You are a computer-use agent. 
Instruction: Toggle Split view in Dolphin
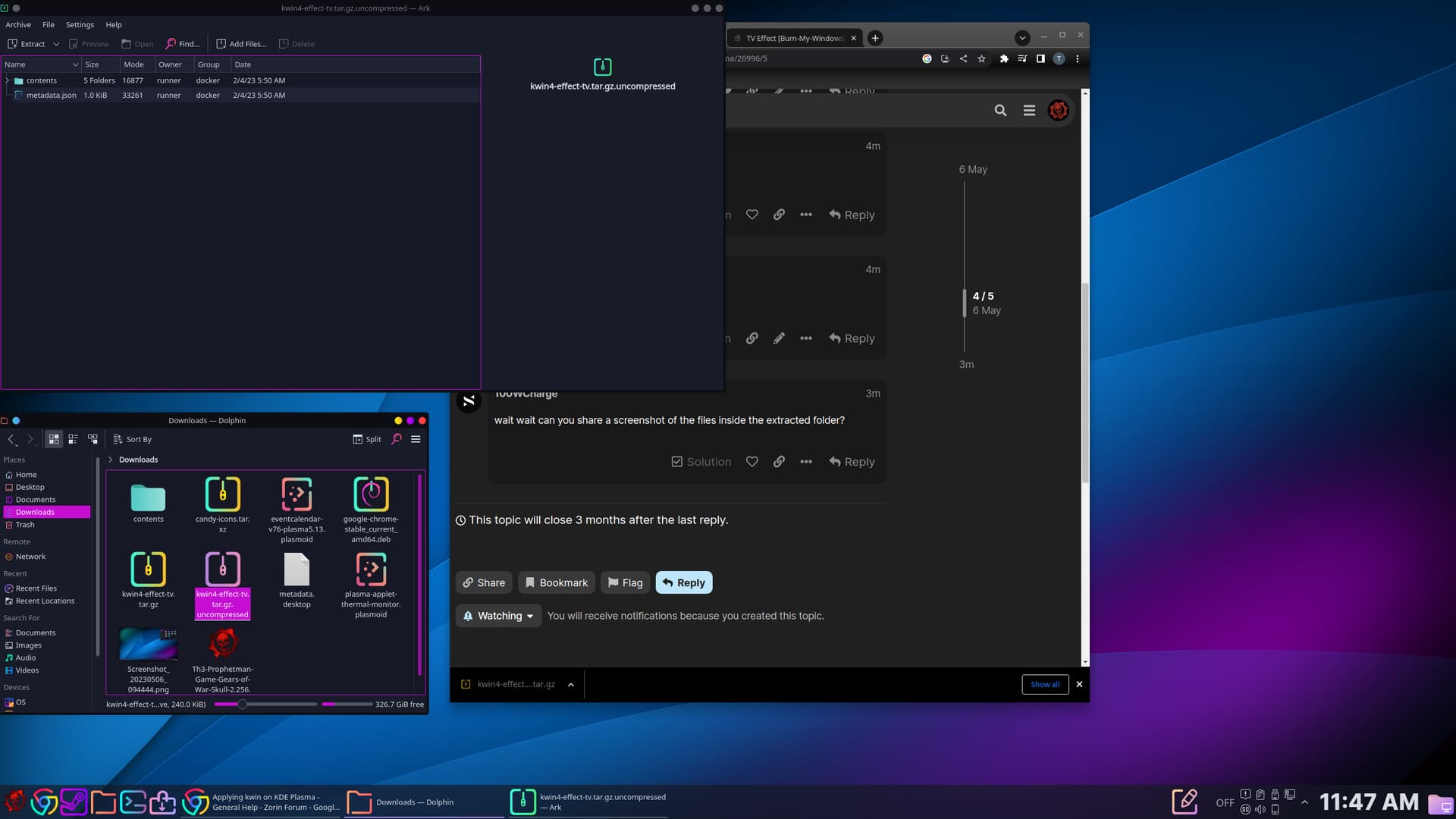point(367,439)
